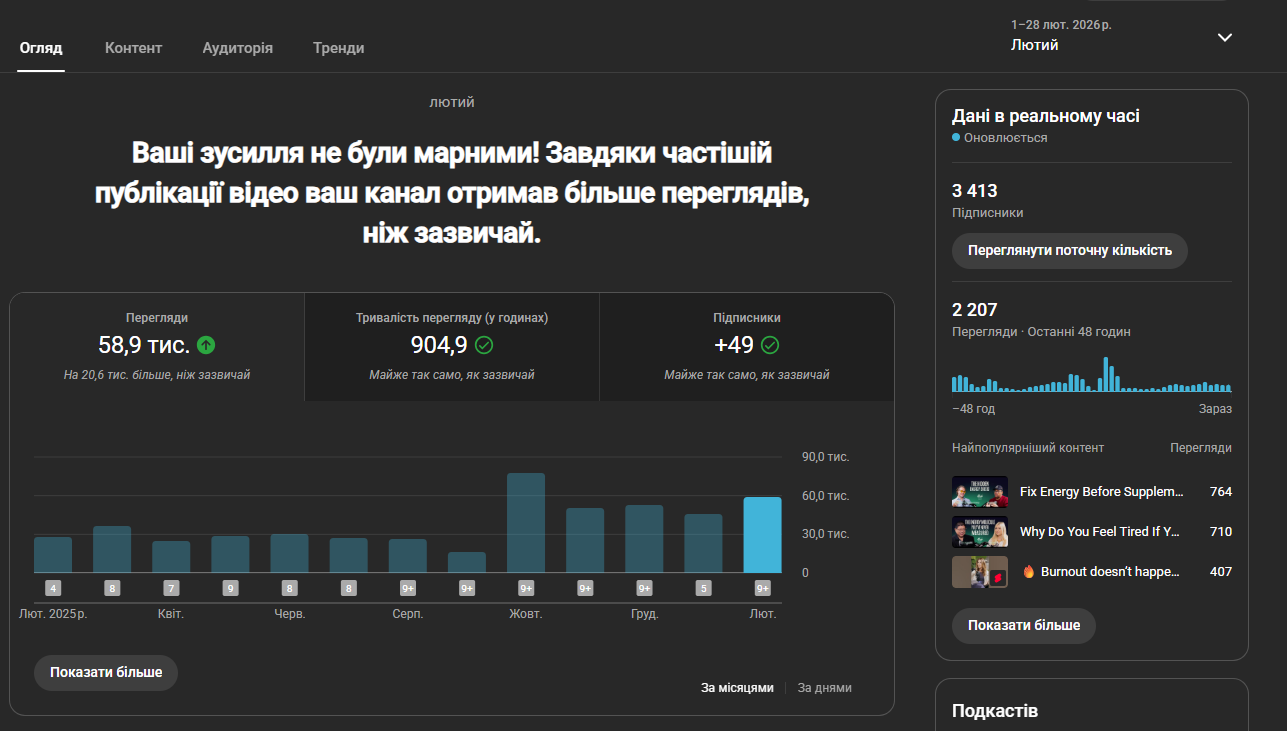
Task: Click the Why Do You Feel Tired video title
Action: tap(1100, 532)
